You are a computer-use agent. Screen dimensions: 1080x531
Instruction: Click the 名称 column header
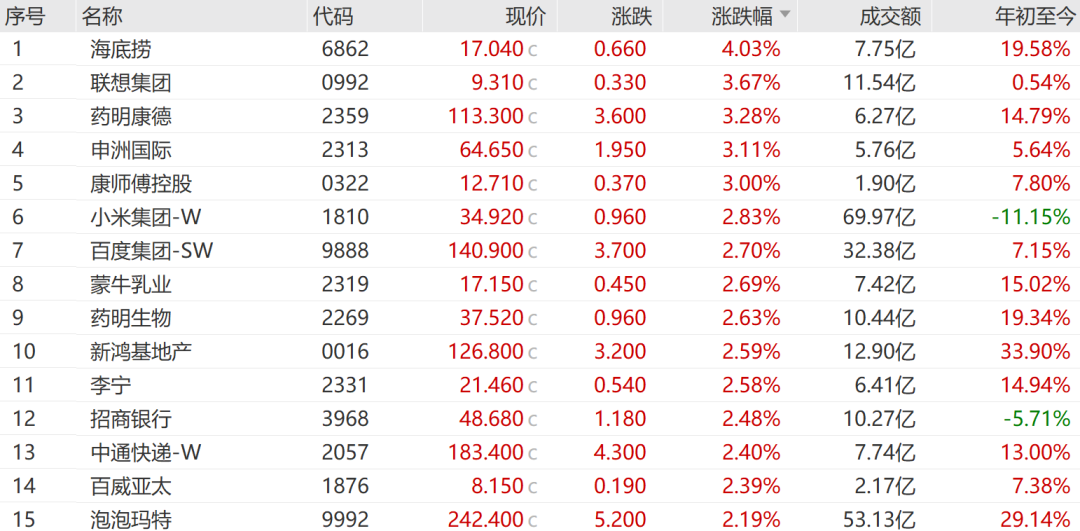coord(102,16)
